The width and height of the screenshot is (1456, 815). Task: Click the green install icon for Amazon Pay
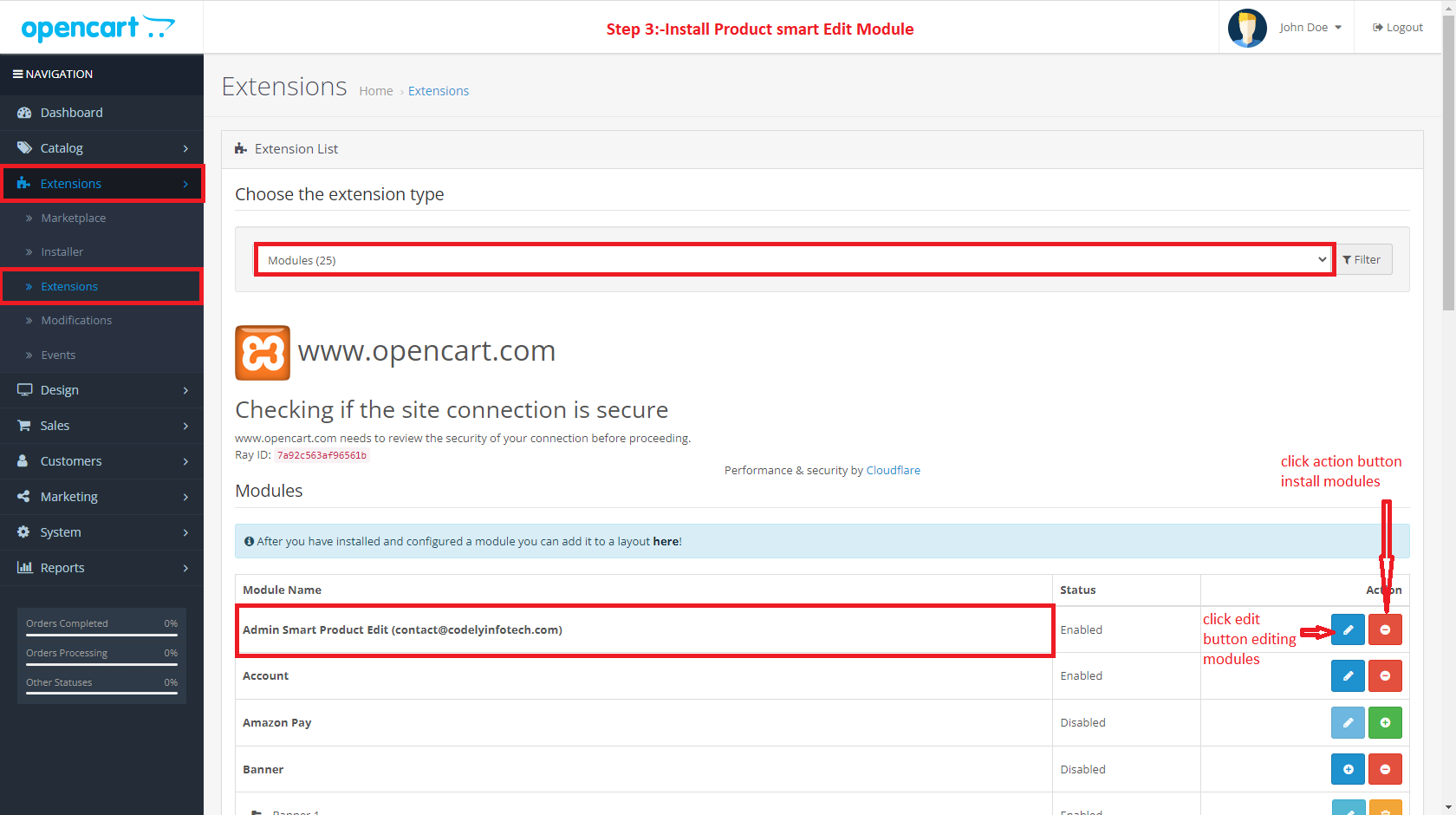click(x=1385, y=722)
